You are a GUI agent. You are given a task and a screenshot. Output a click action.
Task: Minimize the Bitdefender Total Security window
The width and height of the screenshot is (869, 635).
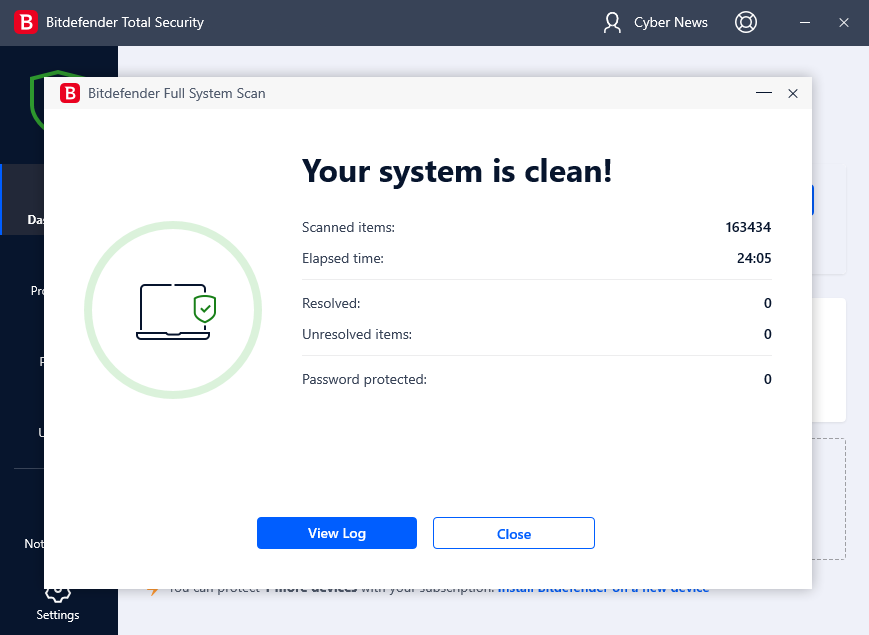pyautogui.click(x=805, y=23)
